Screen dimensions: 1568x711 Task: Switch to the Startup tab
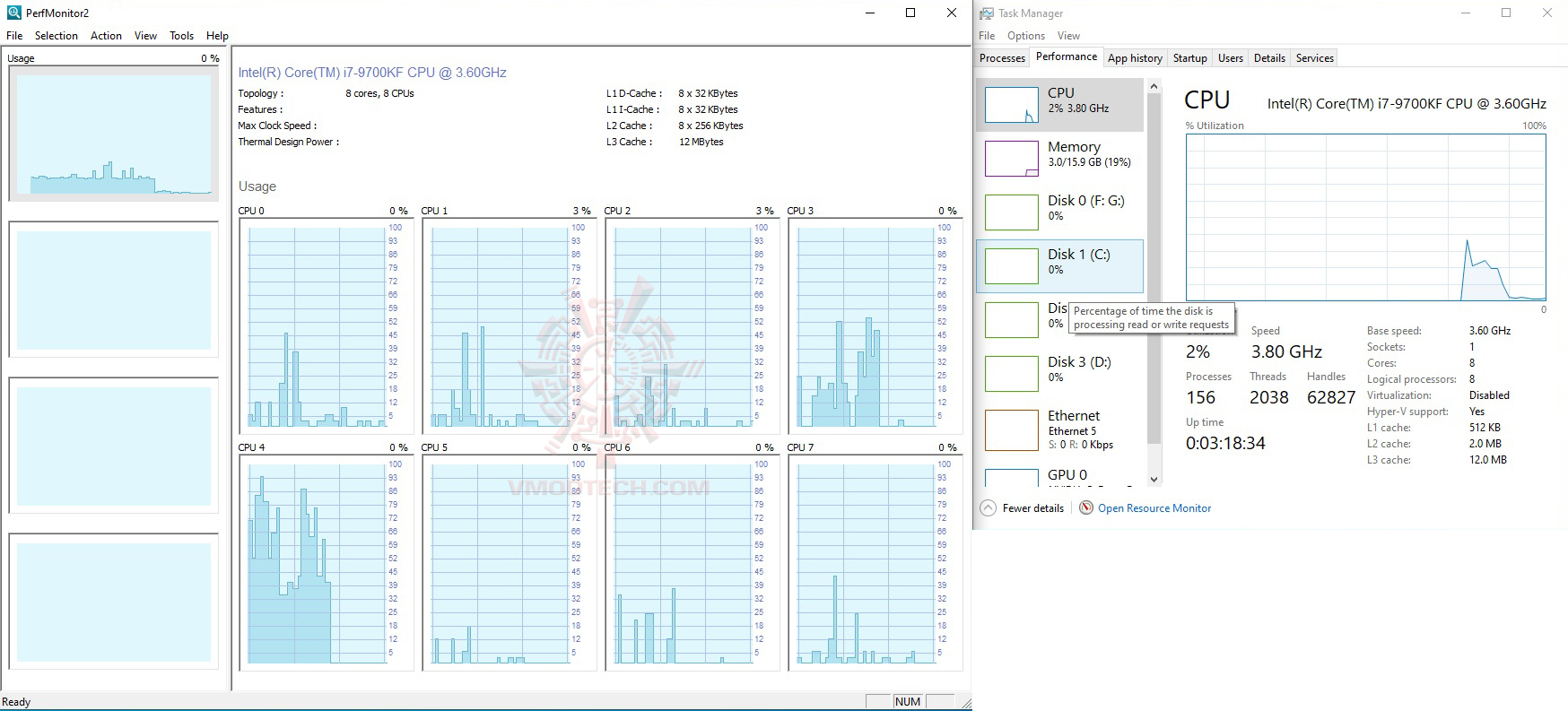(x=1189, y=58)
